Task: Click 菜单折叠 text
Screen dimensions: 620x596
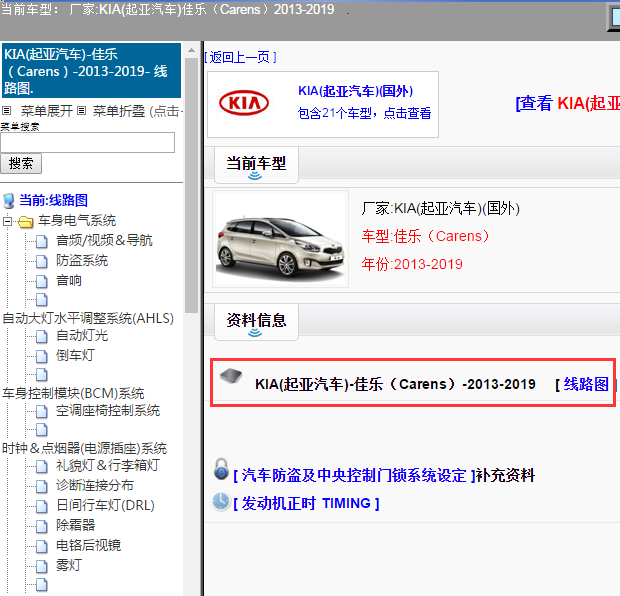Action: 119,111
